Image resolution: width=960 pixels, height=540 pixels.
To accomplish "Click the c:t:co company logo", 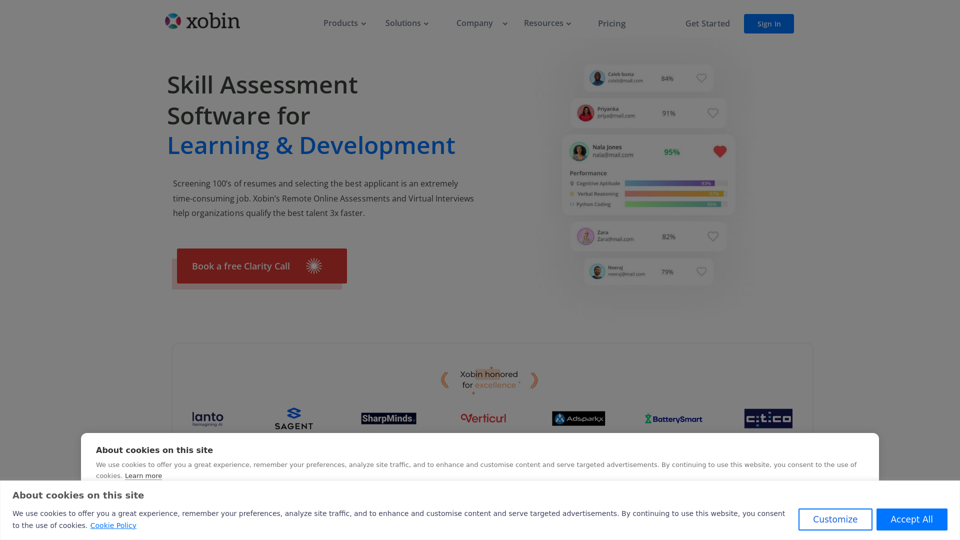I will pyautogui.click(x=768, y=419).
